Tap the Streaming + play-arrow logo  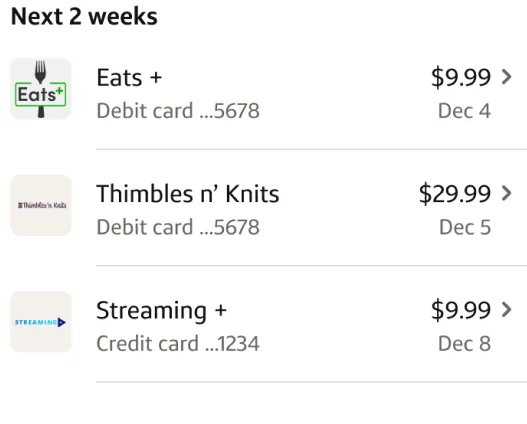41,322
